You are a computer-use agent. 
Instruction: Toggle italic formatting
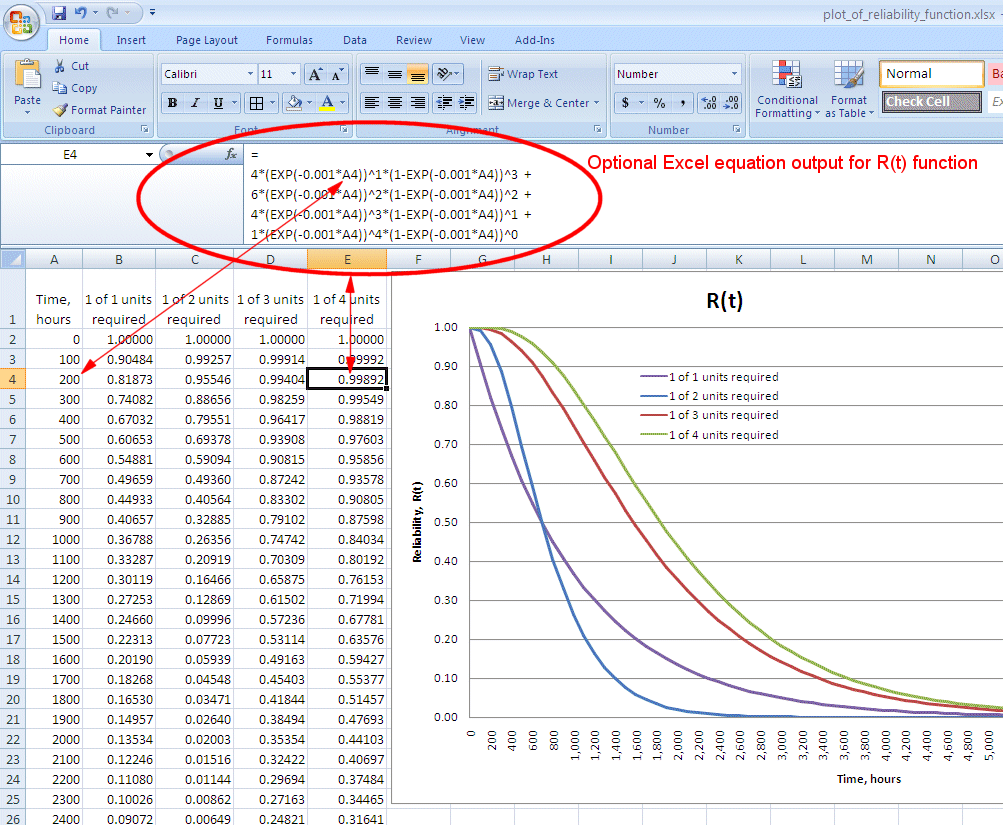(195, 103)
